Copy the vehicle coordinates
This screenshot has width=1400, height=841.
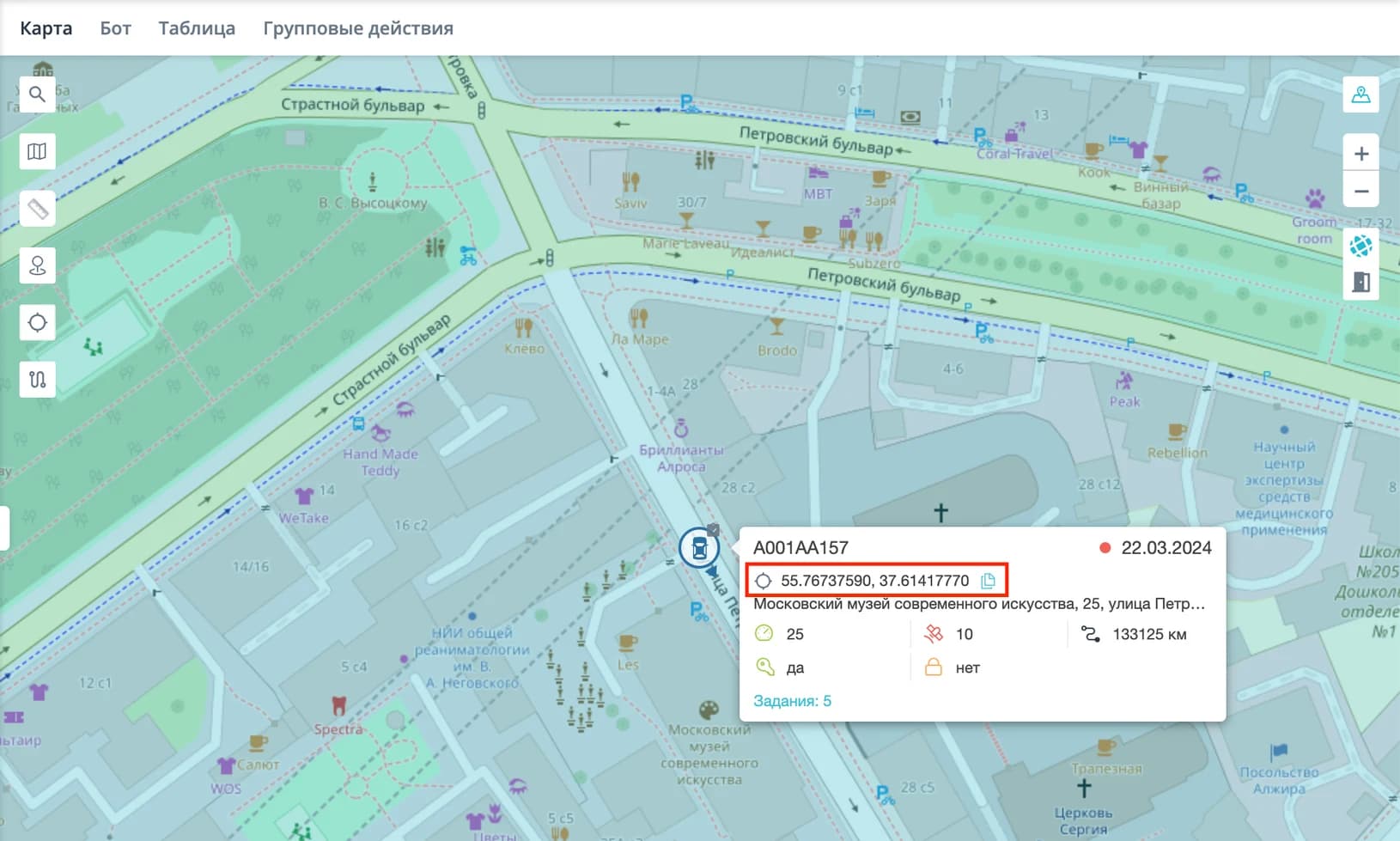pyautogui.click(x=988, y=581)
